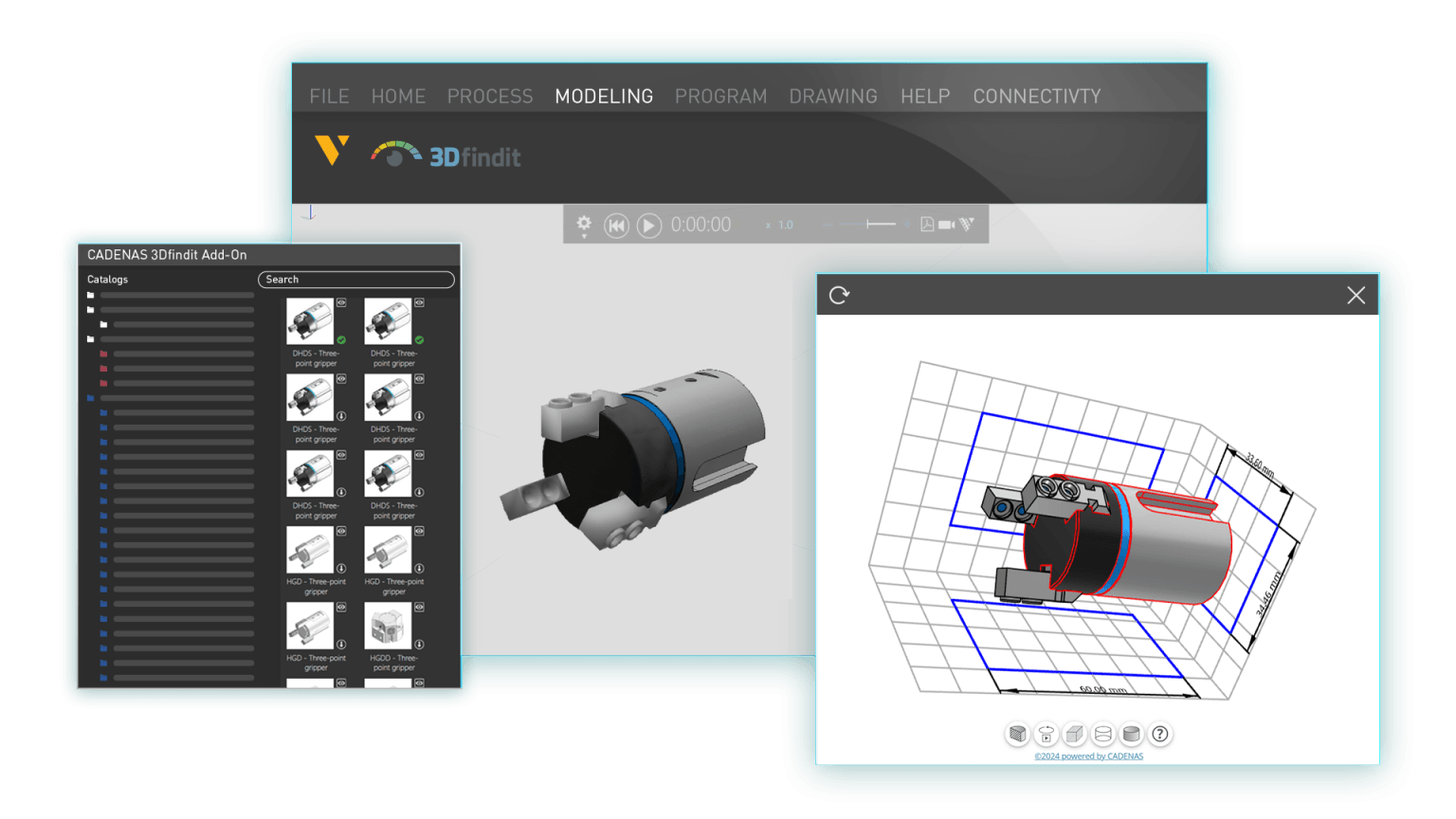The image size is (1456, 819).
Task: Switch to wireframe cylinder display mode
Action: pos(1102,735)
